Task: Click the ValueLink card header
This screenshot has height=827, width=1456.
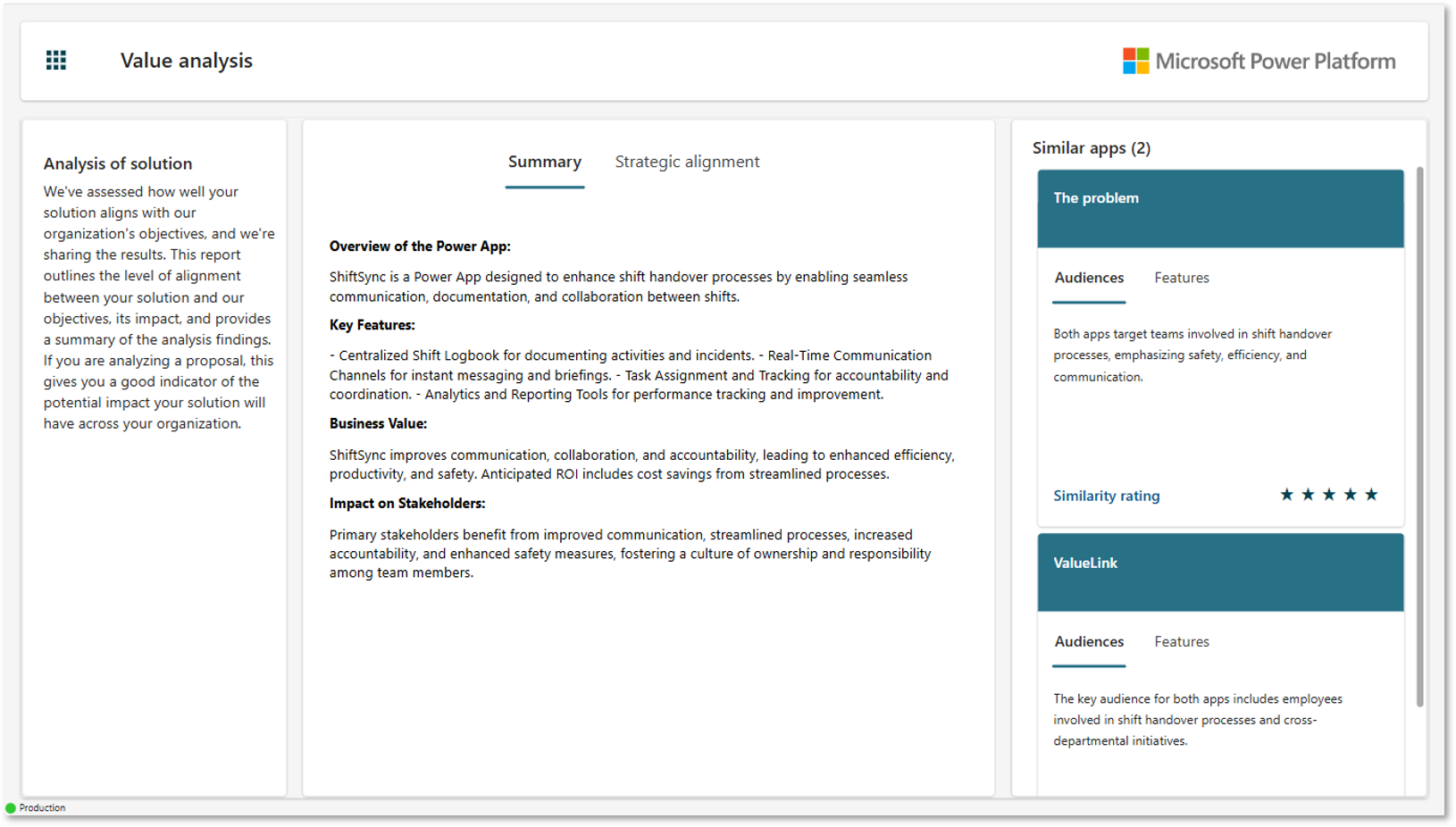Action: [x=1220, y=572]
